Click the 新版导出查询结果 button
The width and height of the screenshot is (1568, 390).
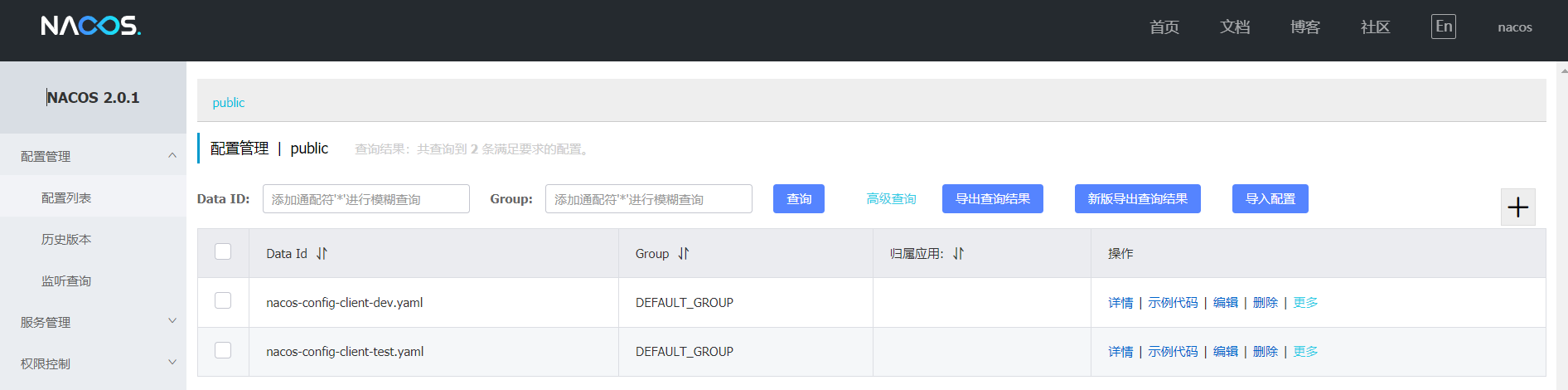point(1138,199)
